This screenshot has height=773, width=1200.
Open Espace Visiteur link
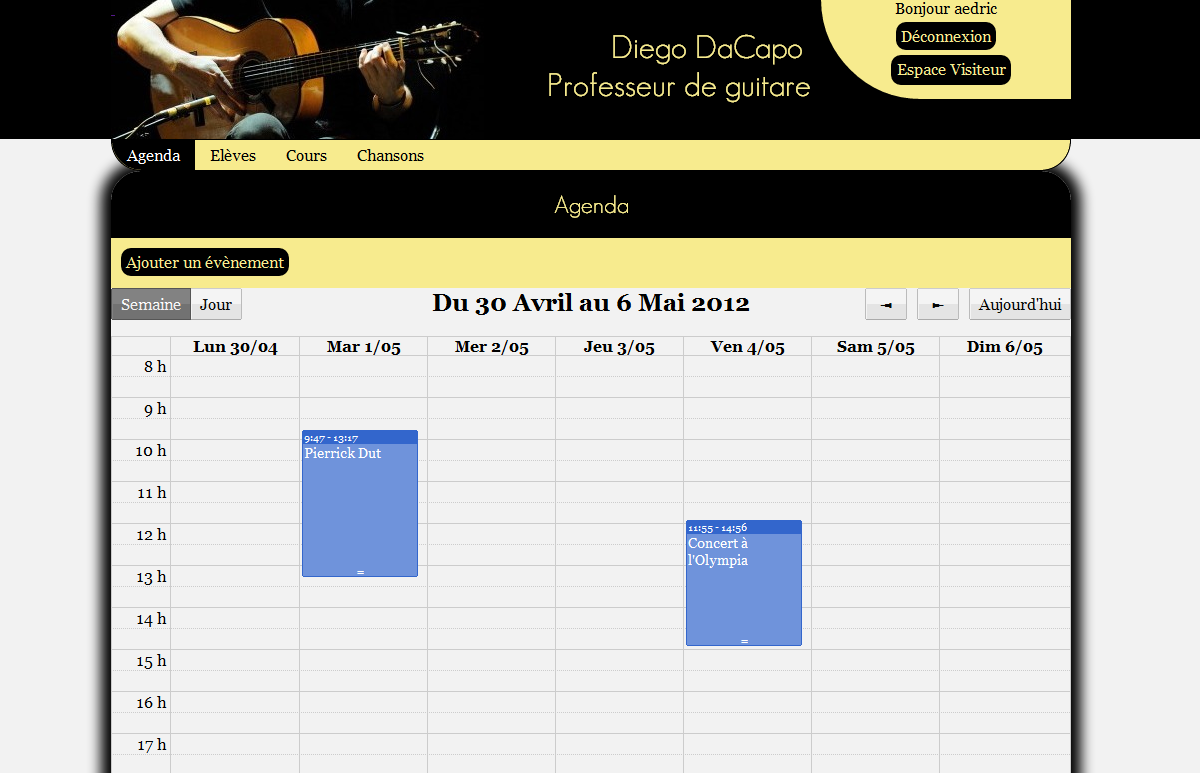[x=950, y=70]
